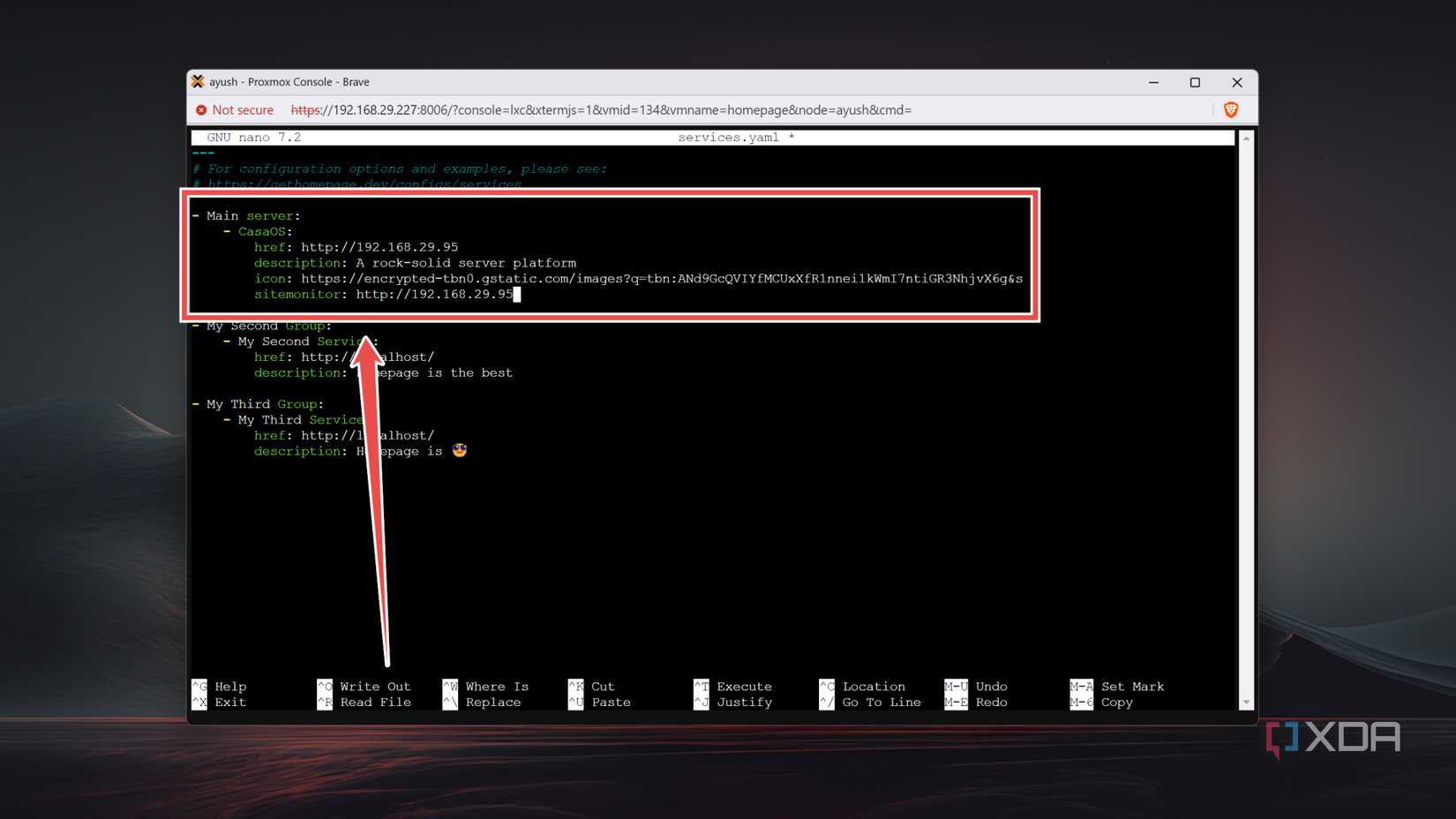Click the browser URL address bar
Image resolution: width=1456 pixels, height=819 pixels.
[618, 109]
